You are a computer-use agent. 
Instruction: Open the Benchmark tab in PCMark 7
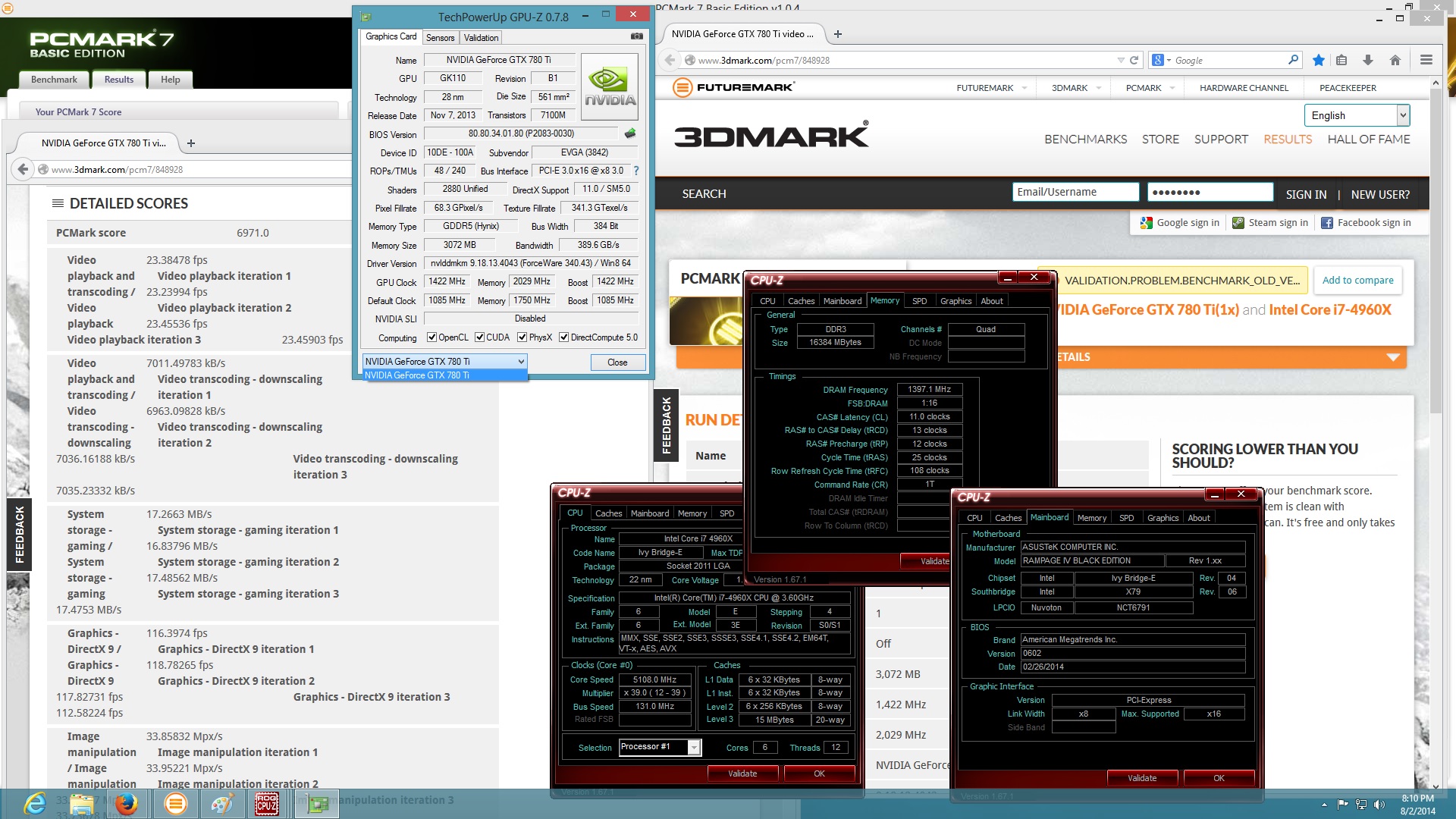coord(54,80)
